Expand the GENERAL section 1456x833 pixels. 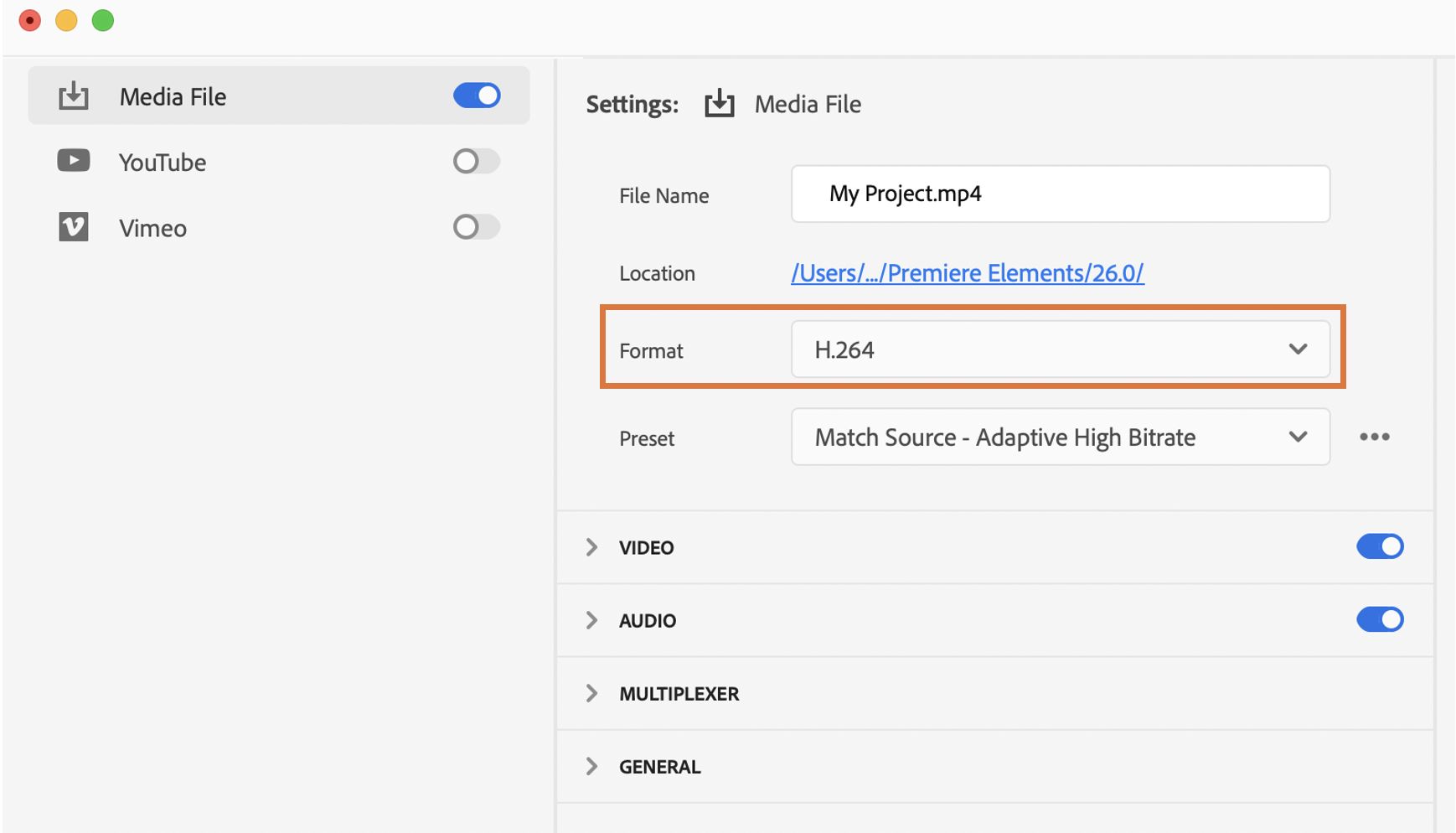pos(592,766)
